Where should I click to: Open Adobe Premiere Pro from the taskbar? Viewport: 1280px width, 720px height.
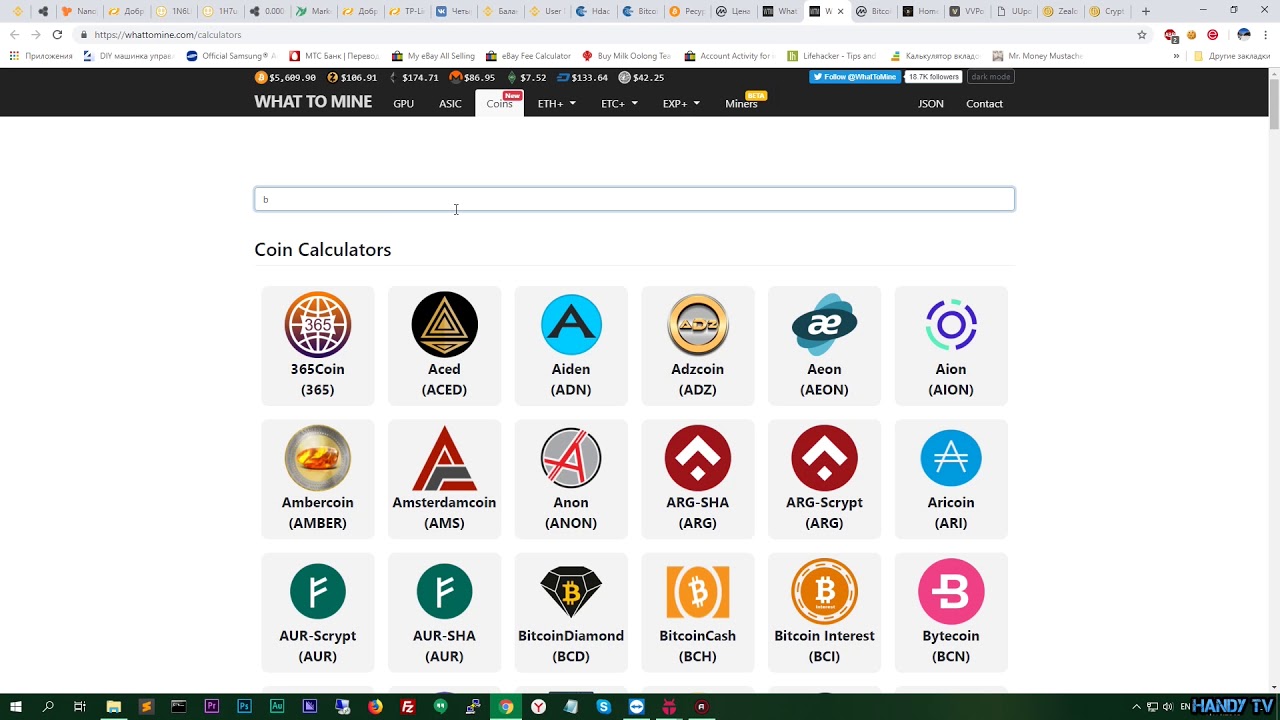click(211, 707)
